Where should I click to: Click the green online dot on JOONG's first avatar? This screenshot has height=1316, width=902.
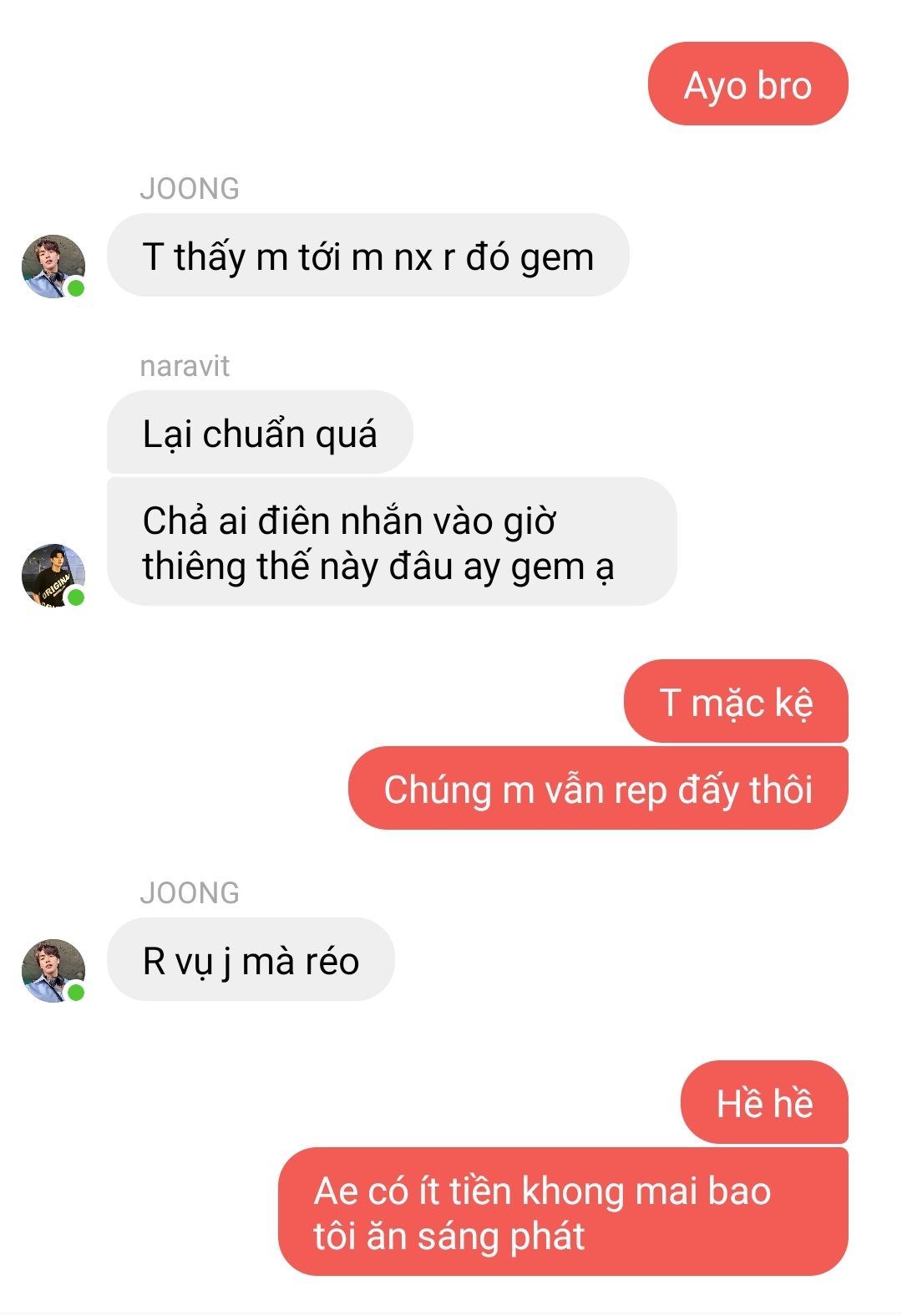76,288
